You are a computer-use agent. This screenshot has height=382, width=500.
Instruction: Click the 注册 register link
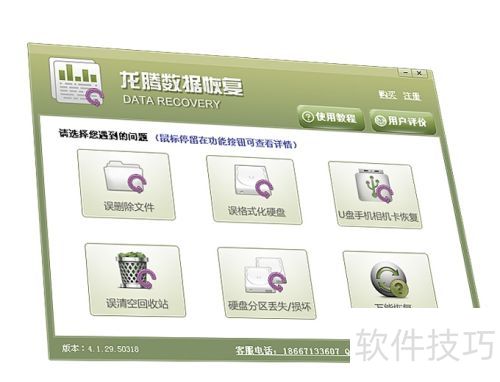click(412, 96)
